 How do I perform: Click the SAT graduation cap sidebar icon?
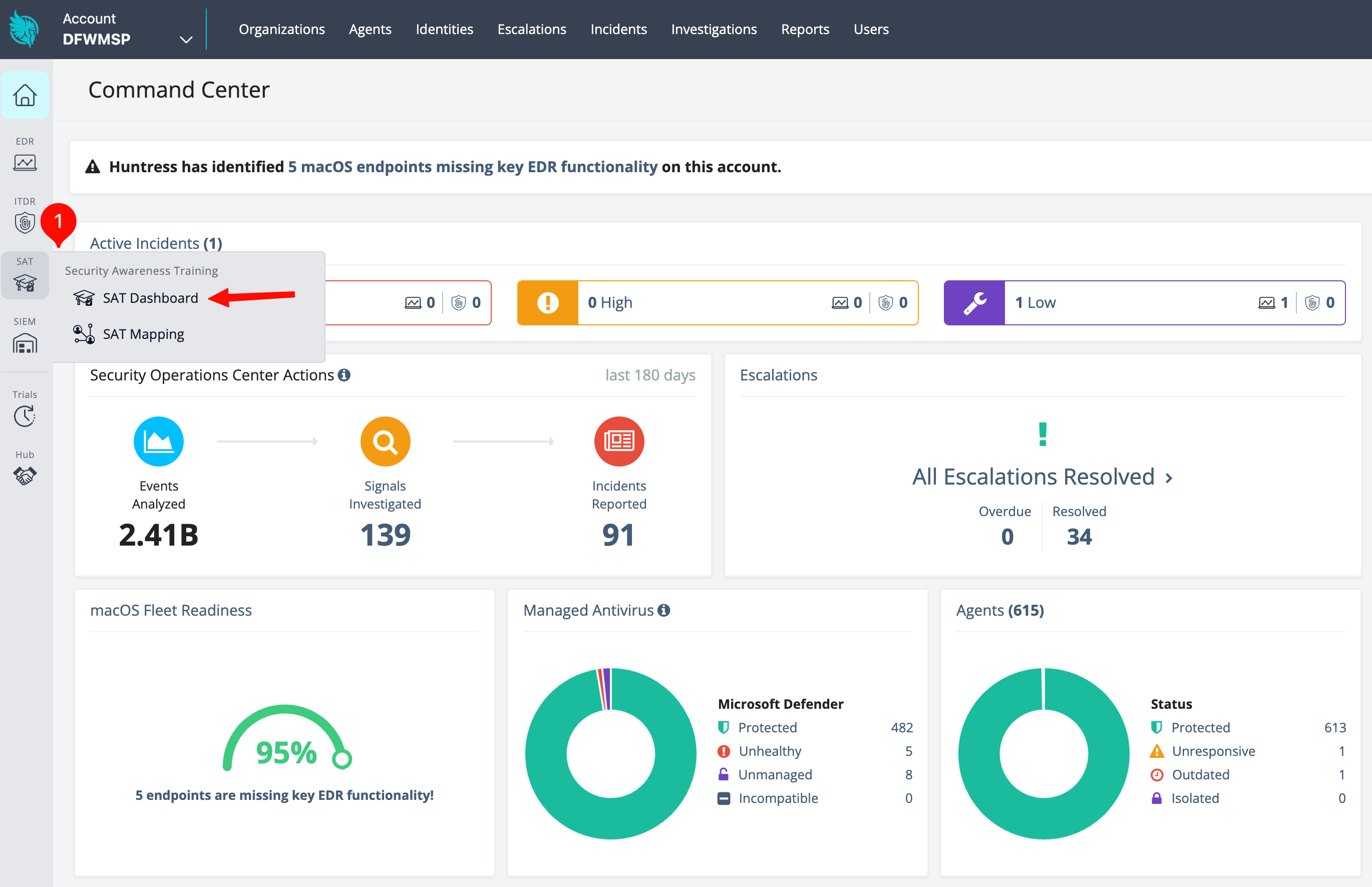click(x=25, y=282)
